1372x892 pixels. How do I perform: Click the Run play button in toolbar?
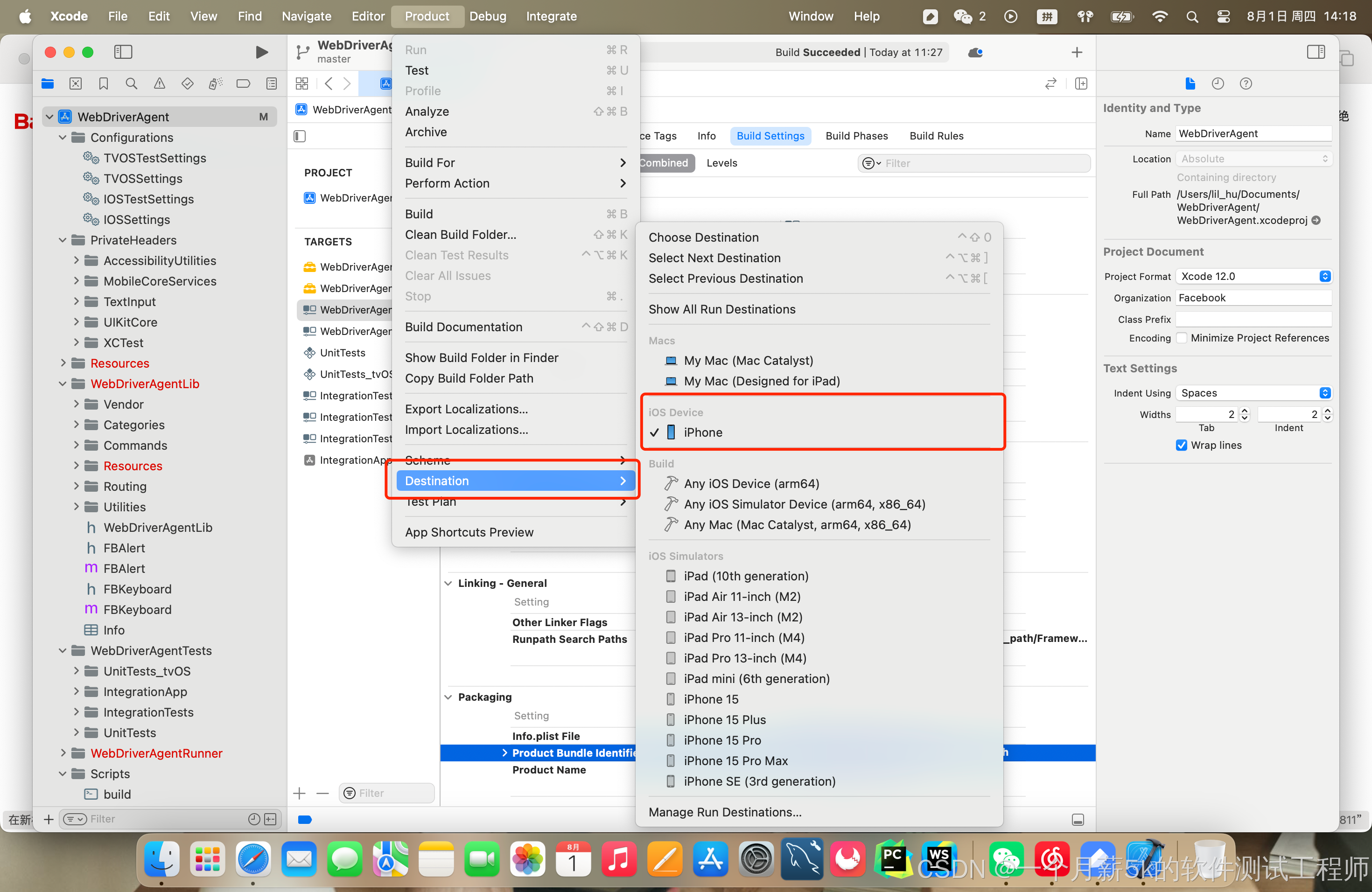pos(262,52)
